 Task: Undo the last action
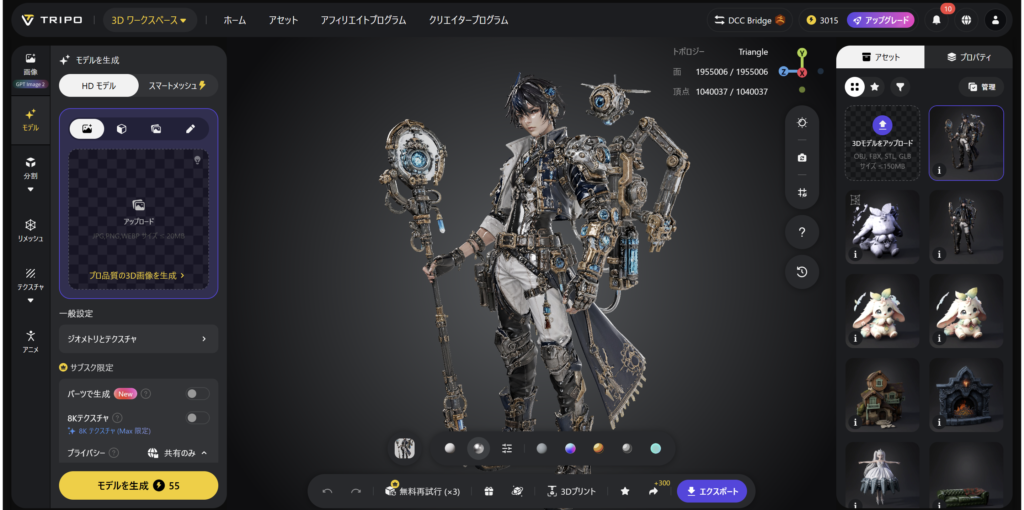point(328,491)
